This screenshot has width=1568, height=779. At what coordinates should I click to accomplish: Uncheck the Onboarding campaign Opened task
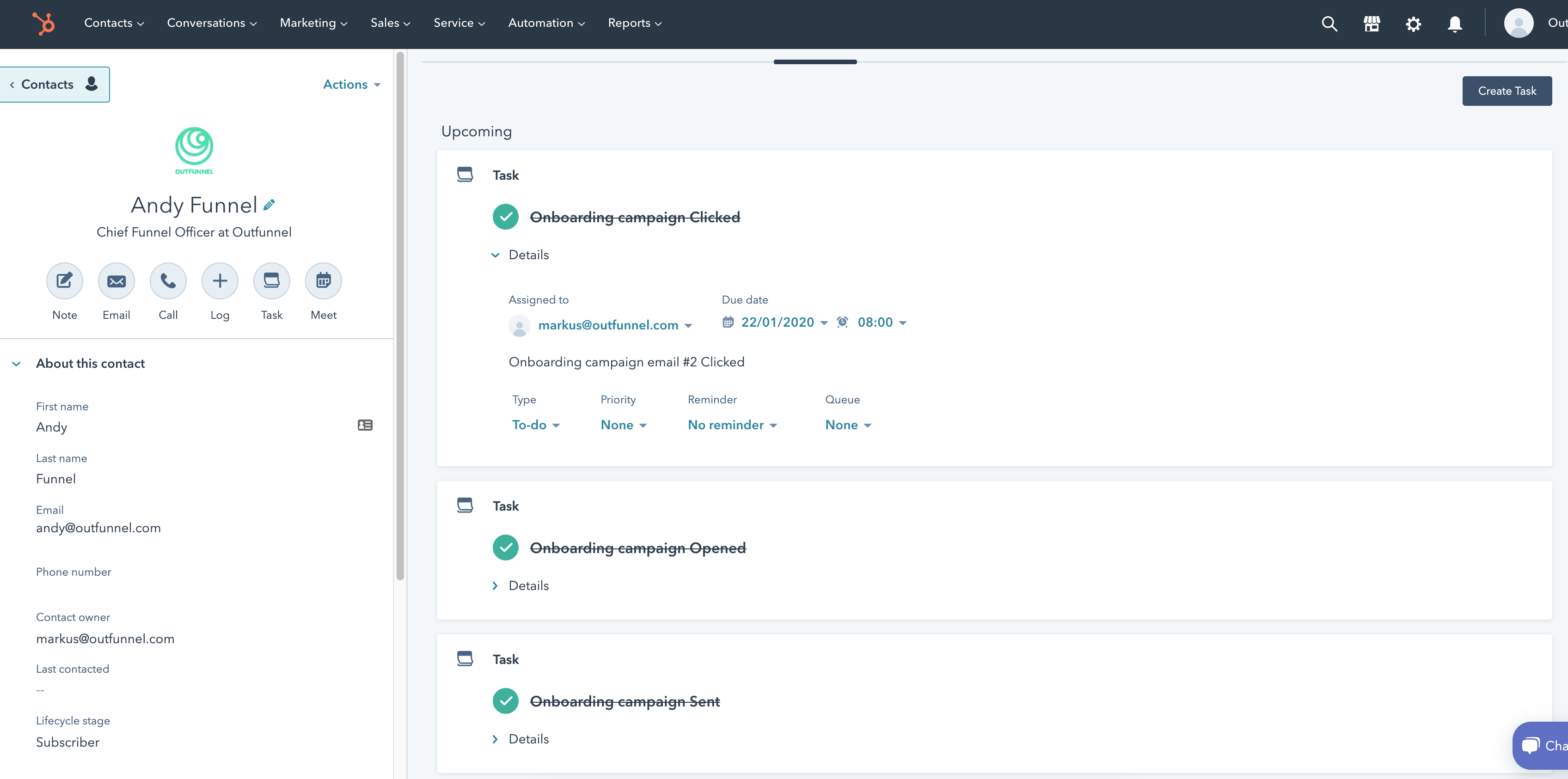click(x=505, y=547)
